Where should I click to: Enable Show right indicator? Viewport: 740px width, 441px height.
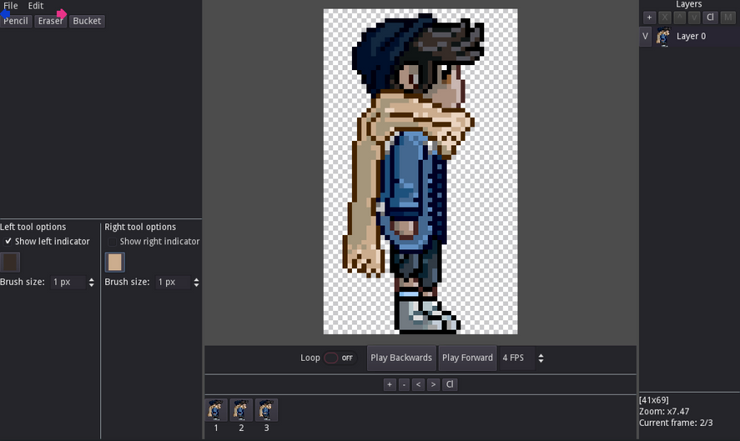(x=113, y=241)
